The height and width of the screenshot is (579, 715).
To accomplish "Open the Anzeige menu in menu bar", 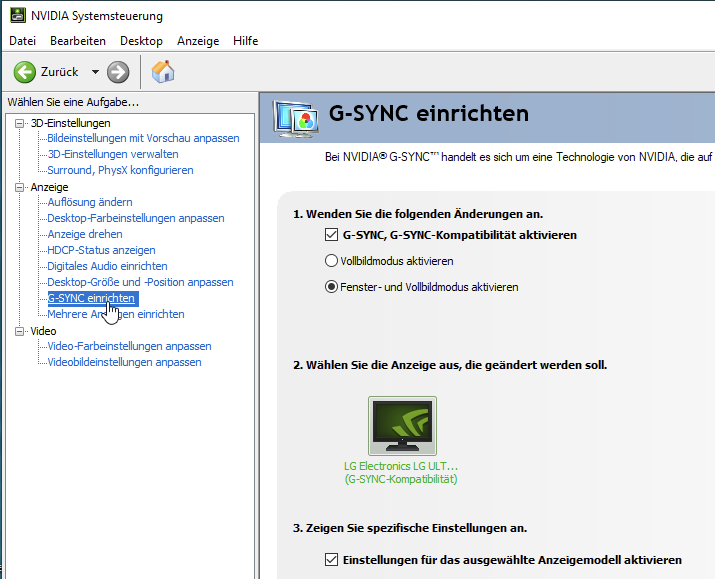I will tap(198, 41).
